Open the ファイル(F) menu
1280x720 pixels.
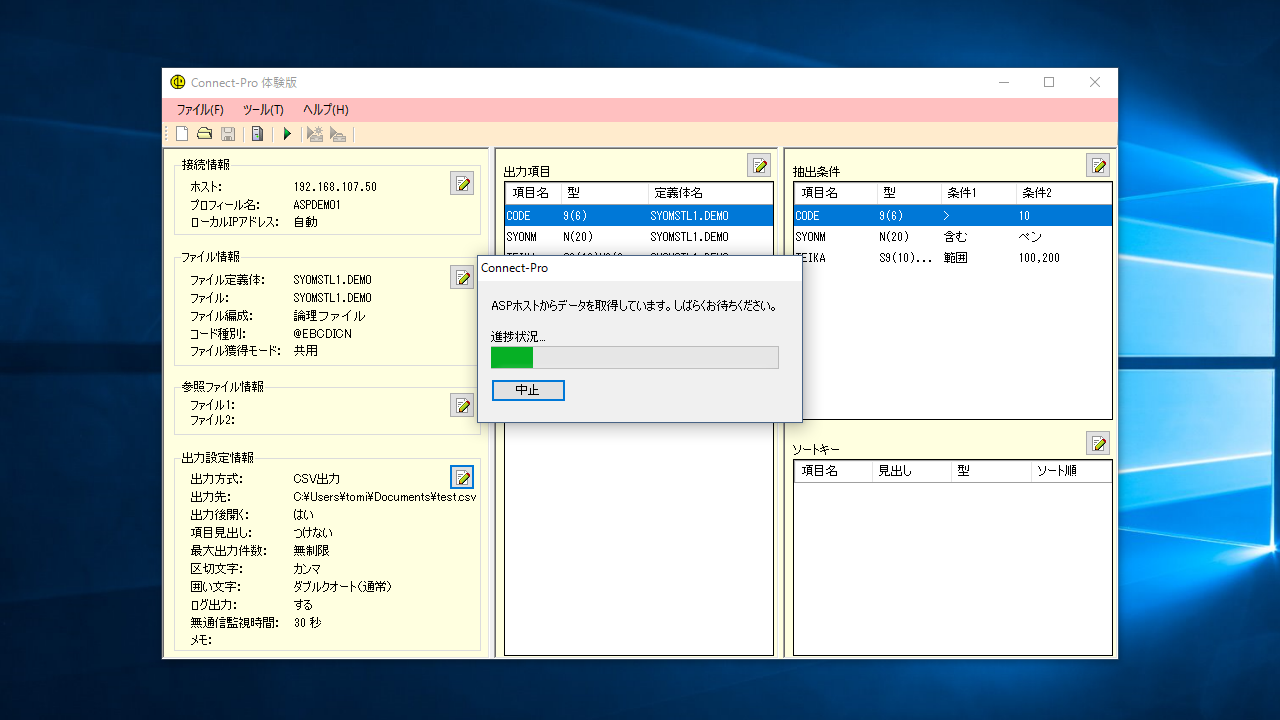point(200,110)
